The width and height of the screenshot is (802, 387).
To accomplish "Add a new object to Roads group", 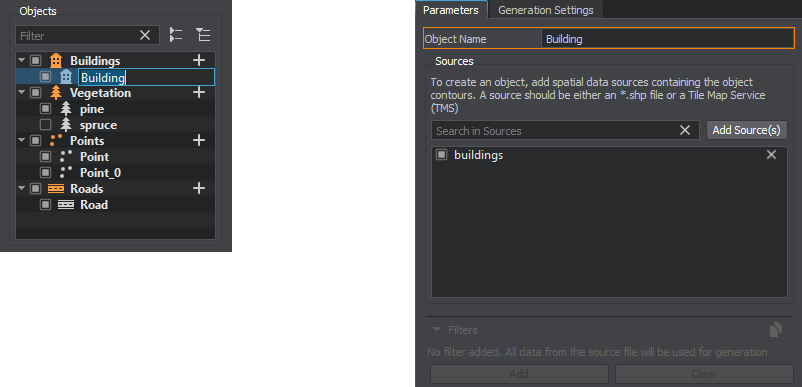I will click(198, 189).
